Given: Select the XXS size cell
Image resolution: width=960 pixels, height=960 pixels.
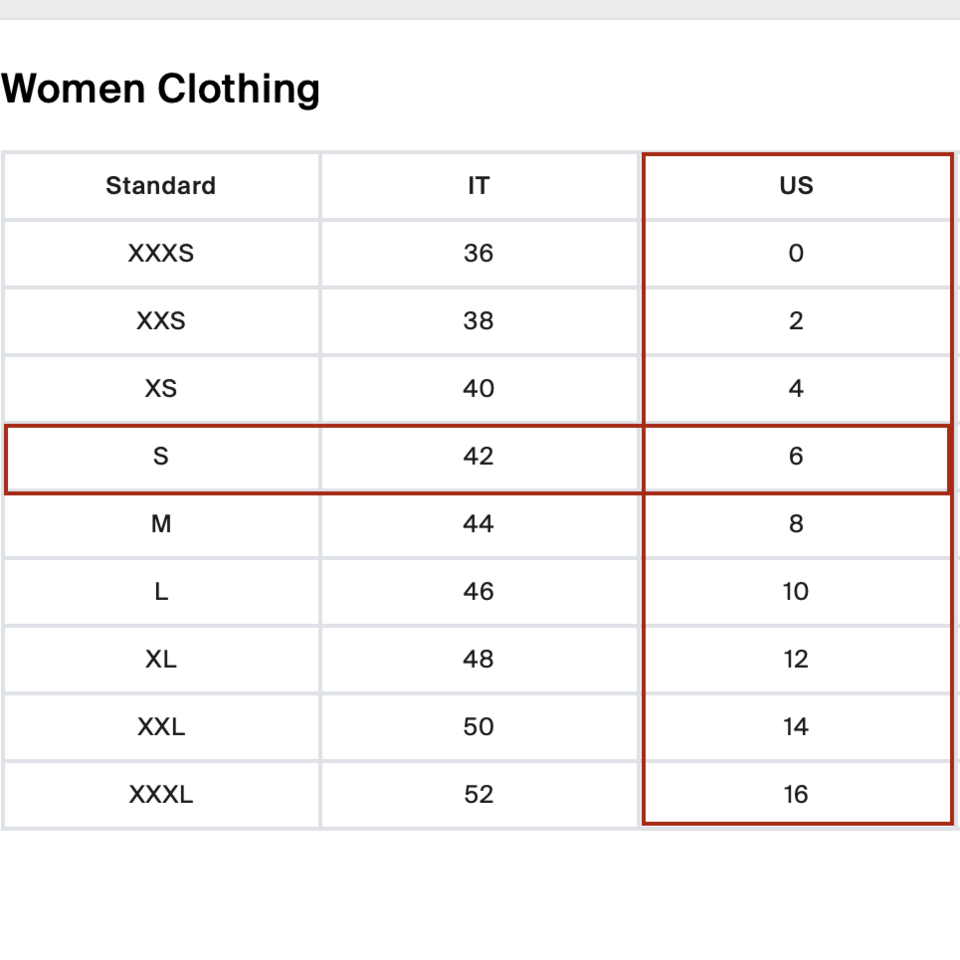Looking at the screenshot, I should (161, 321).
